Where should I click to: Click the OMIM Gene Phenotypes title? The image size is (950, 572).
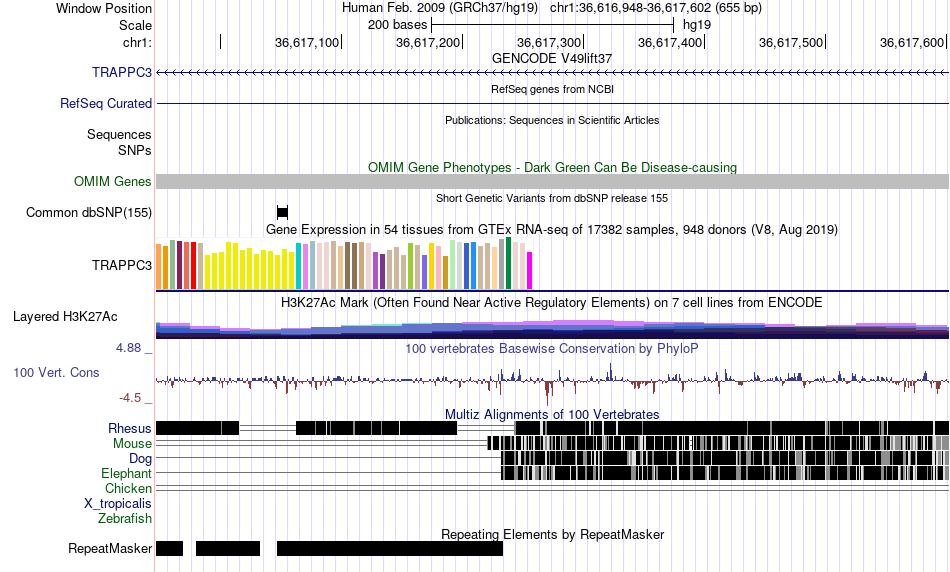(552, 167)
